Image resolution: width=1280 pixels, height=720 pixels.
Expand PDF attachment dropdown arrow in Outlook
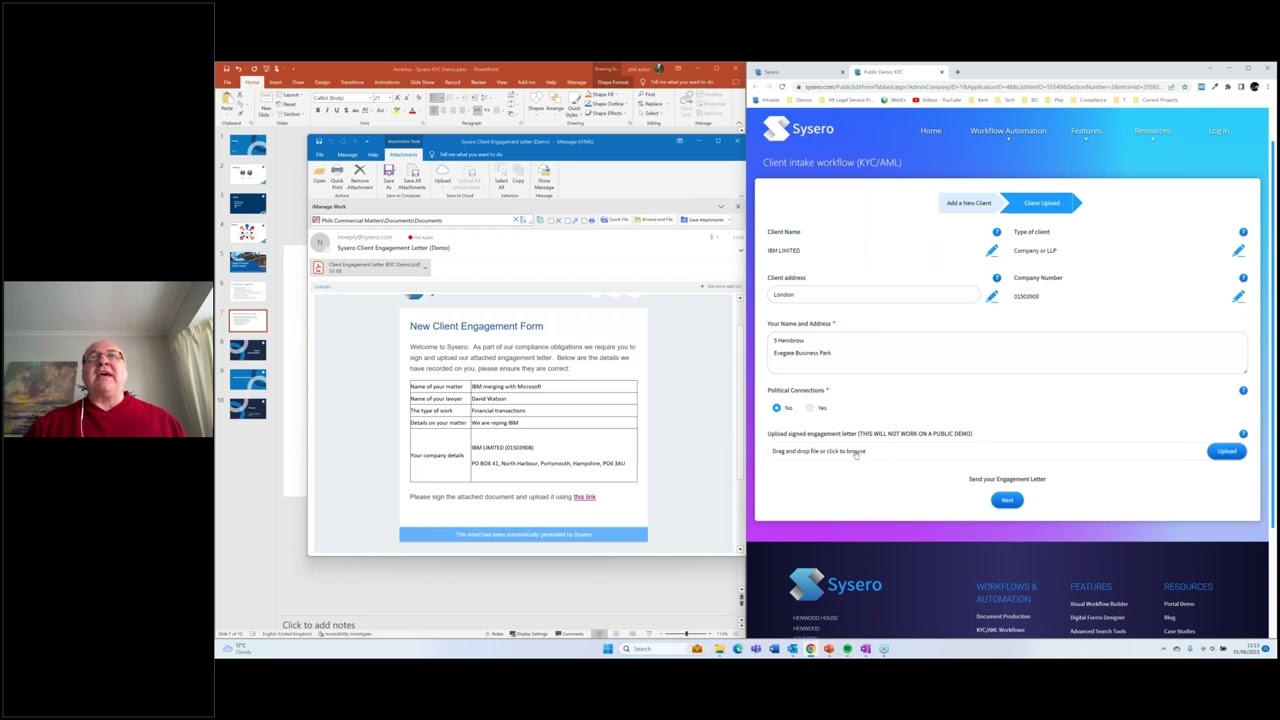(x=425, y=267)
